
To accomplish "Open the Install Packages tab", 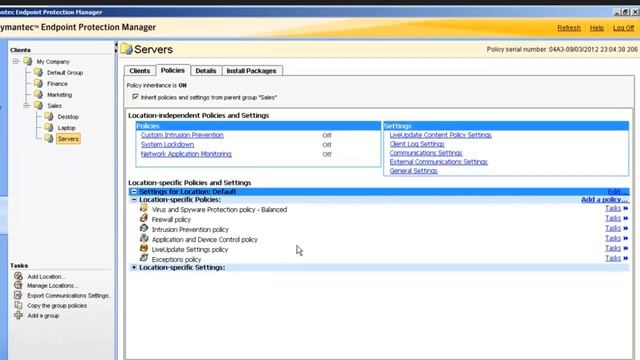I will [251, 71].
